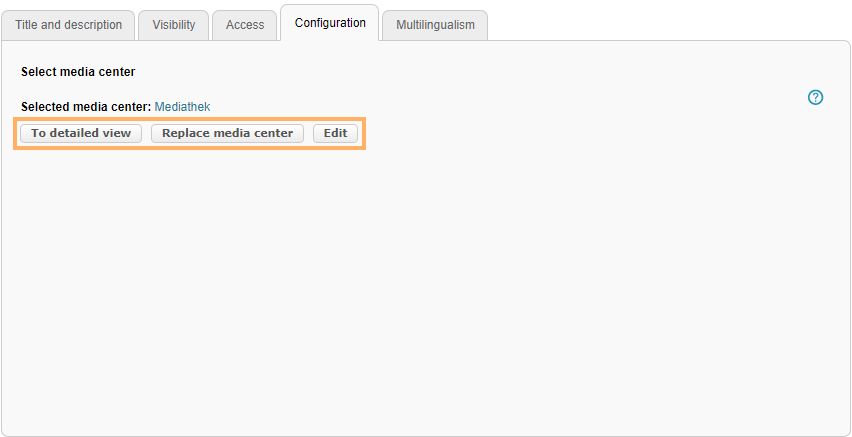
Task: Open the Title and description tab
Action: 68,25
